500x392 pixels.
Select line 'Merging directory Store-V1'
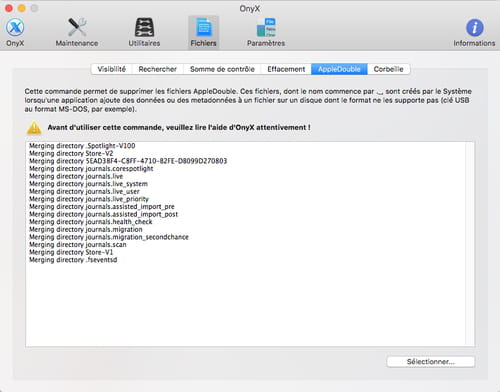tap(71, 252)
